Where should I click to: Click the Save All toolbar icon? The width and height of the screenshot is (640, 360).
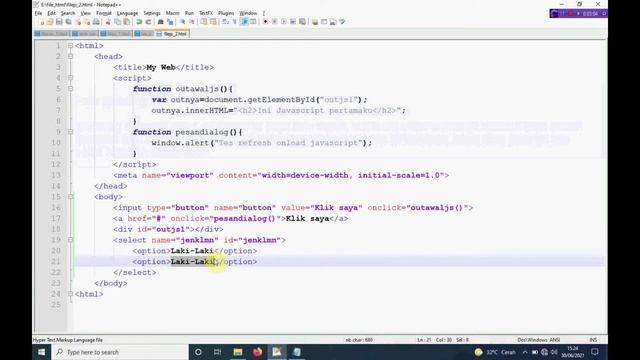pyautogui.click(x=69, y=22)
